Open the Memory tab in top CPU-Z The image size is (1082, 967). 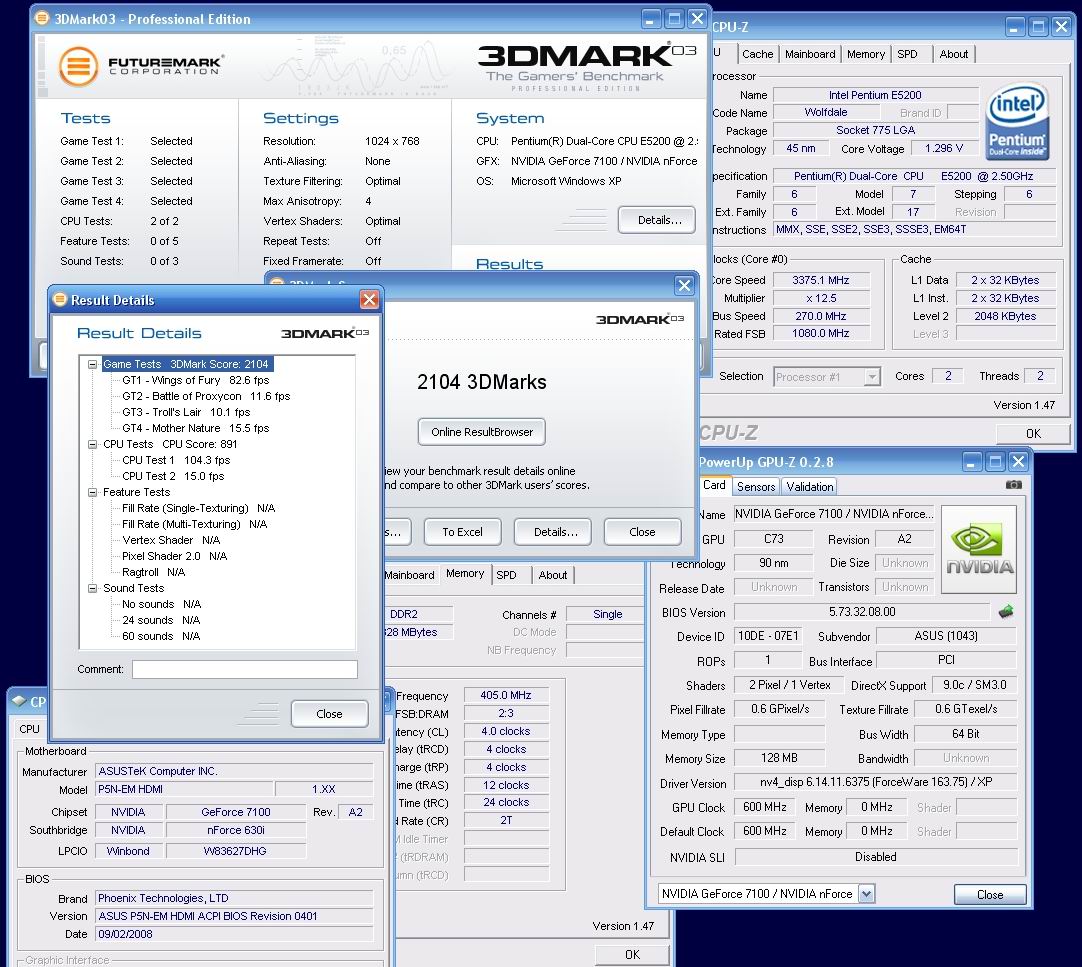(x=865, y=54)
